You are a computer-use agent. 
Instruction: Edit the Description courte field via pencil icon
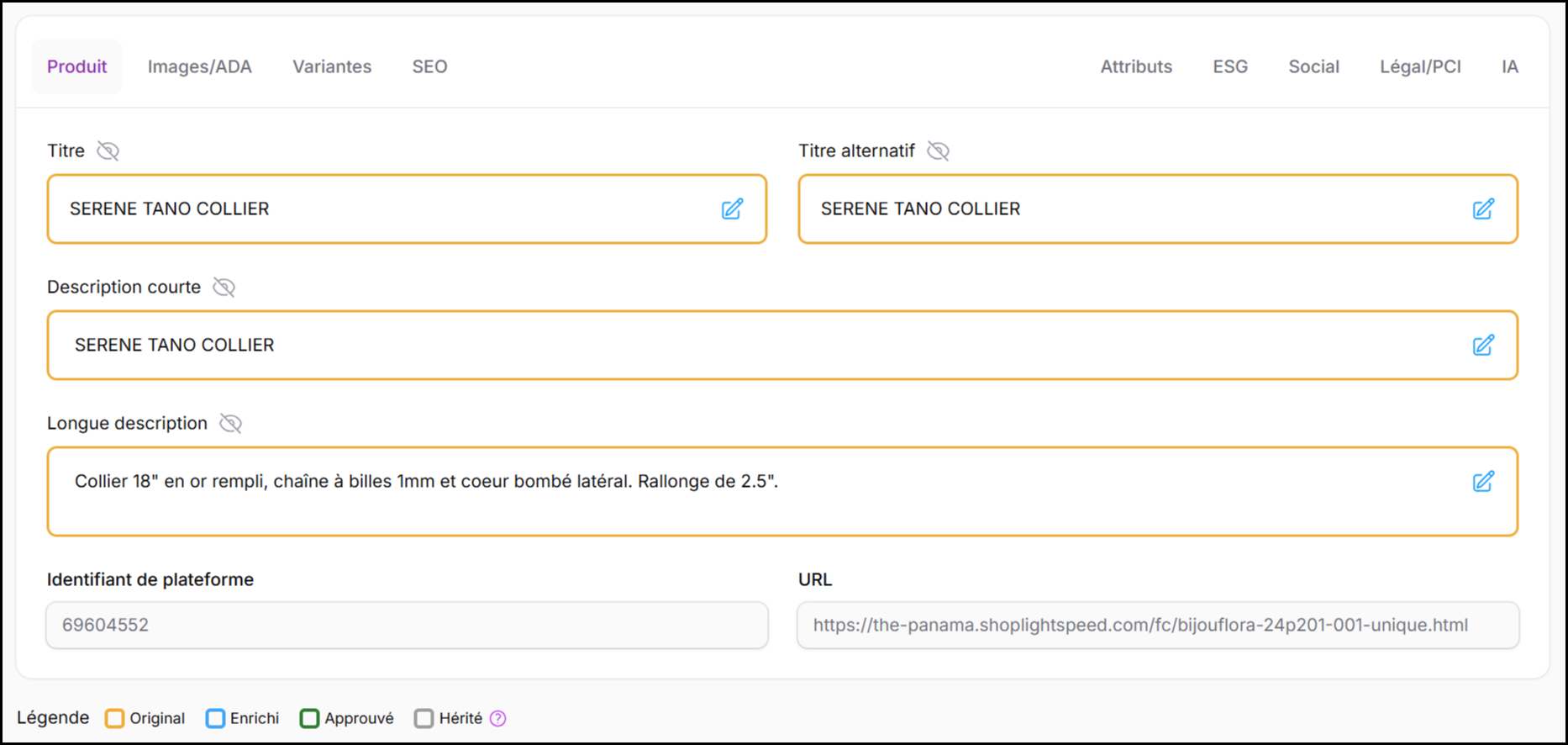coord(1483,346)
